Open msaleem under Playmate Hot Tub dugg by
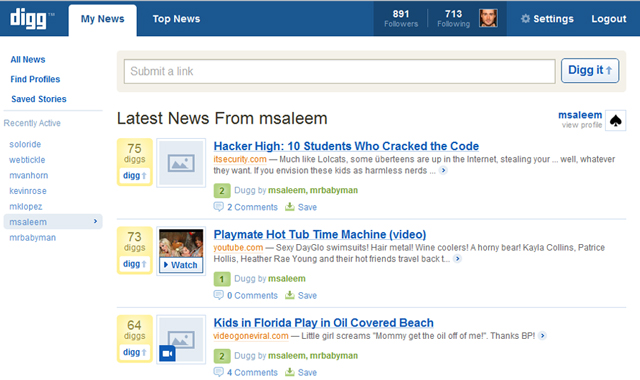The height and width of the screenshot is (380, 640). tap(287, 279)
